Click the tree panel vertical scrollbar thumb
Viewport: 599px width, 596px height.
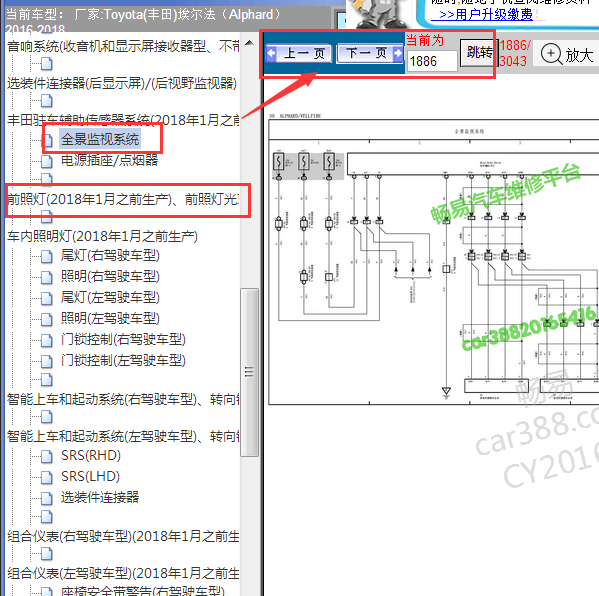pyautogui.click(x=249, y=372)
